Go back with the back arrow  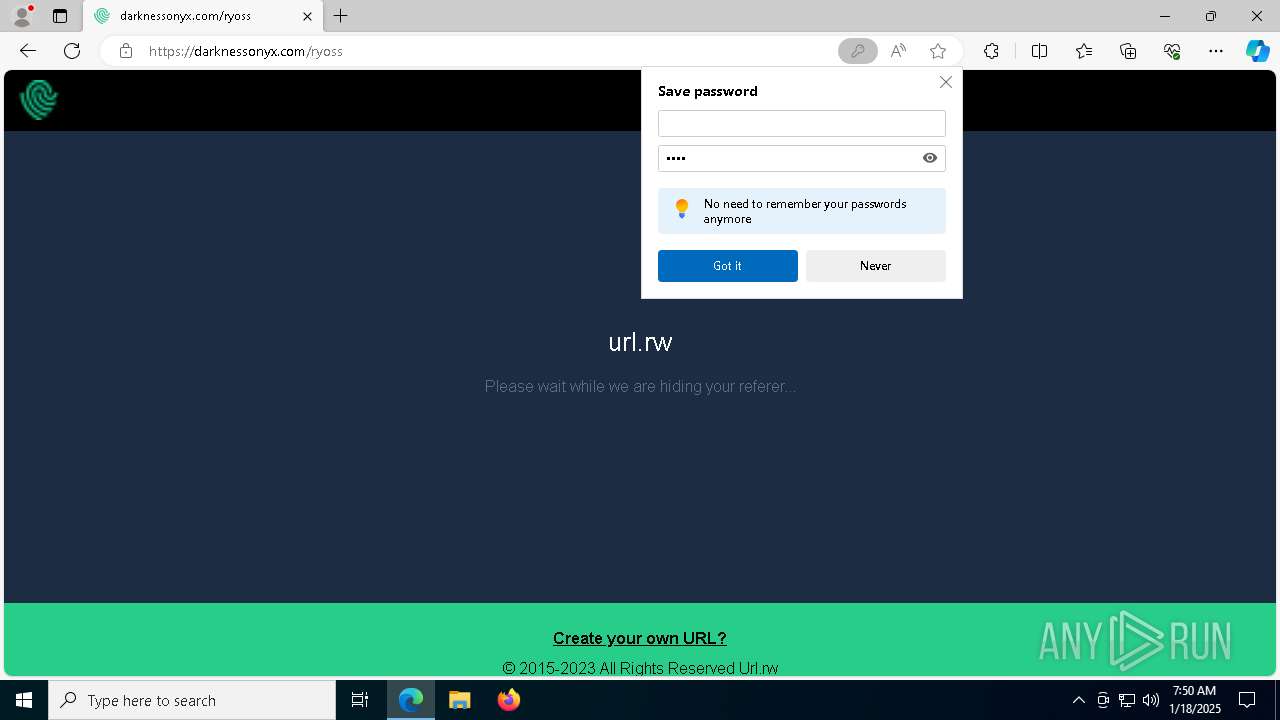coord(28,51)
